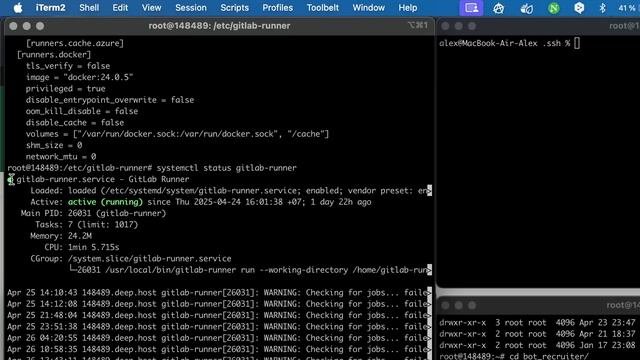Click the systemctl status gitlab-runner command
Screen dimensions: 640x360
[227, 168]
